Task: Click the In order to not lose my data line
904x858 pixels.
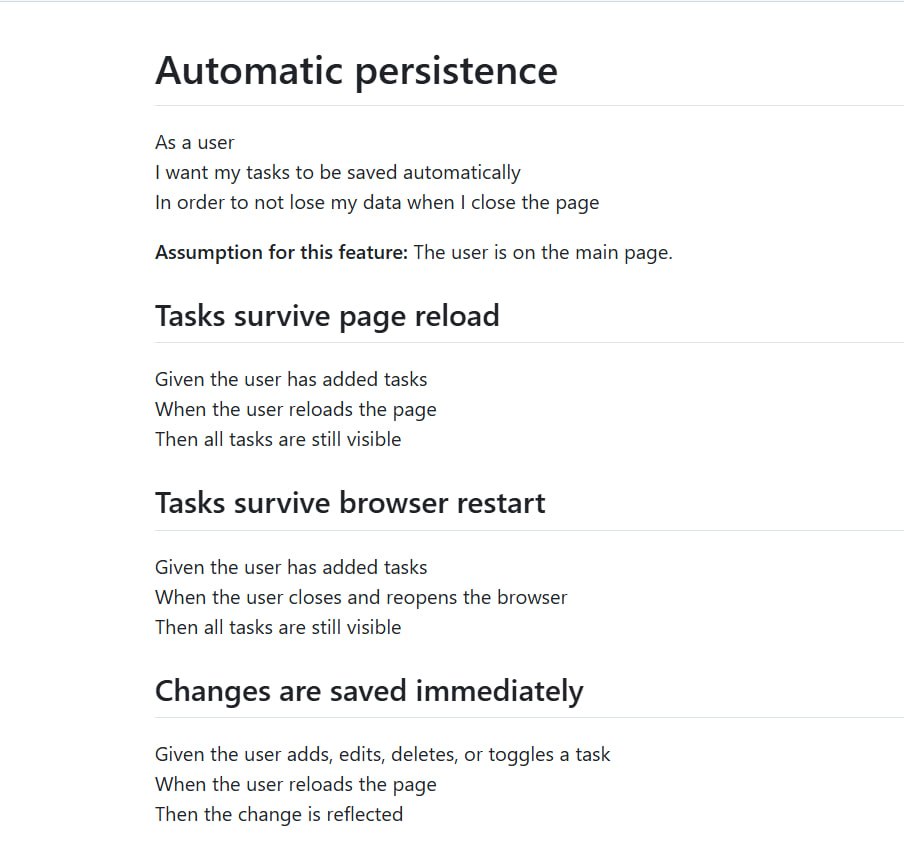Action: tap(377, 203)
